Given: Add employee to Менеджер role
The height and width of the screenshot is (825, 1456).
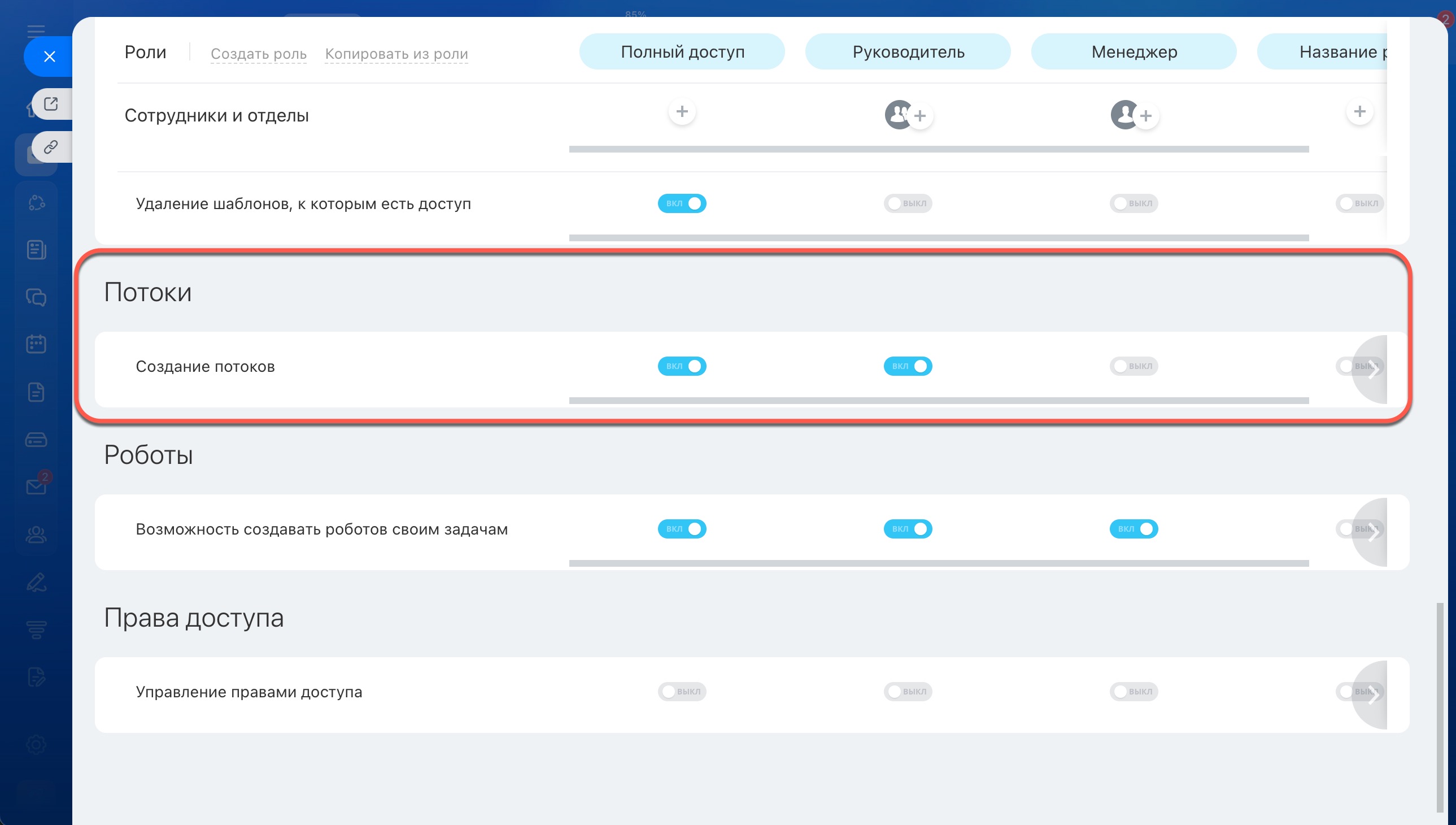Looking at the screenshot, I should pos(1146,116).
